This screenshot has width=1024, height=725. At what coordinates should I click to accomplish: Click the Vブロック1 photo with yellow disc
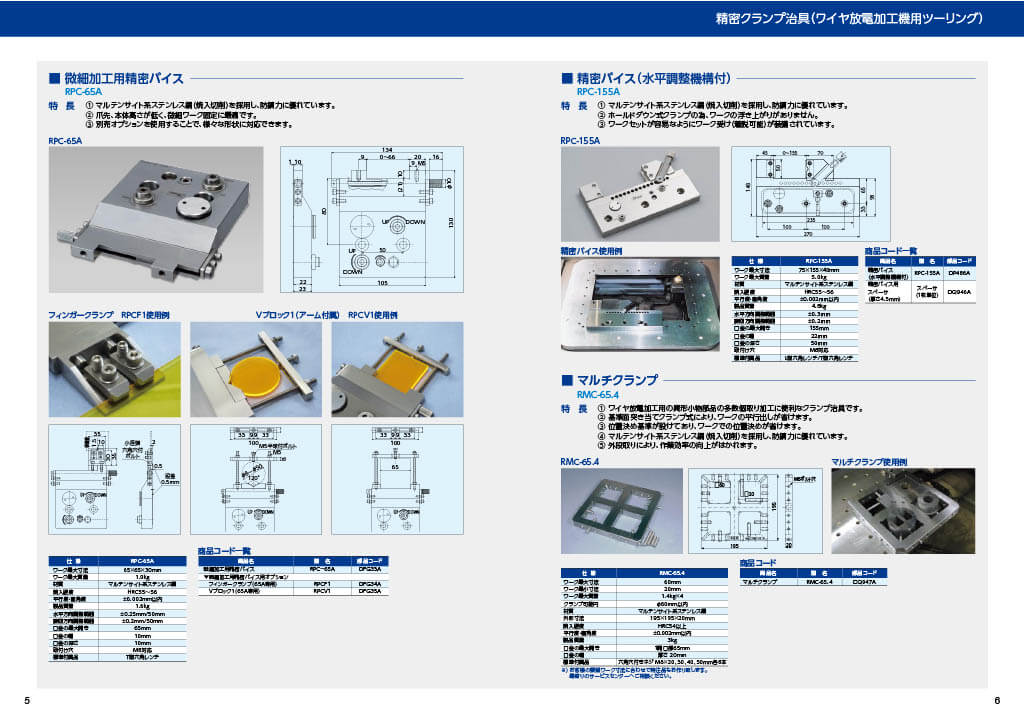[x=255, y=369]
